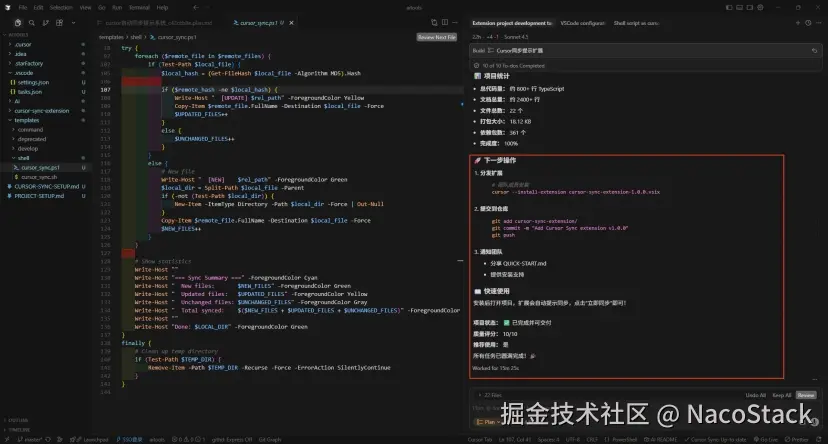Image resolution: width=828 pixels, height=444 pixels.
Task: Open the Selection menu
Action: (x=61, y=7)
